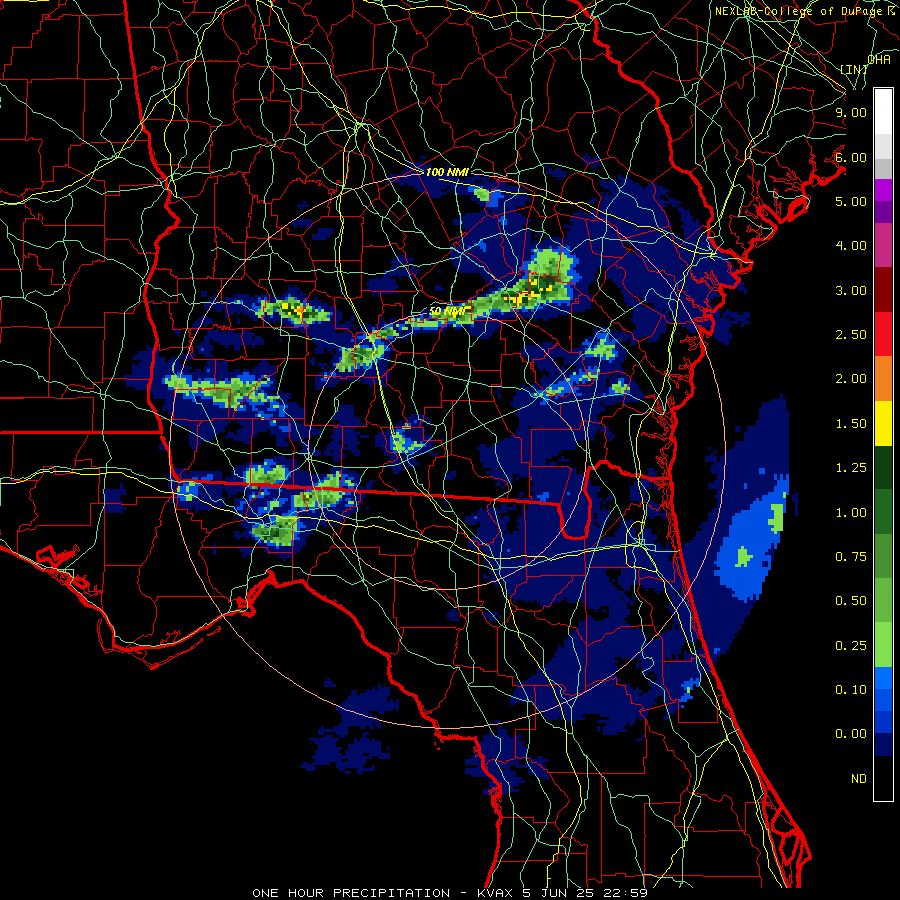Click the ND legend label
The height and width of the screenshot is (900, 900).
(x=859, y=779)
